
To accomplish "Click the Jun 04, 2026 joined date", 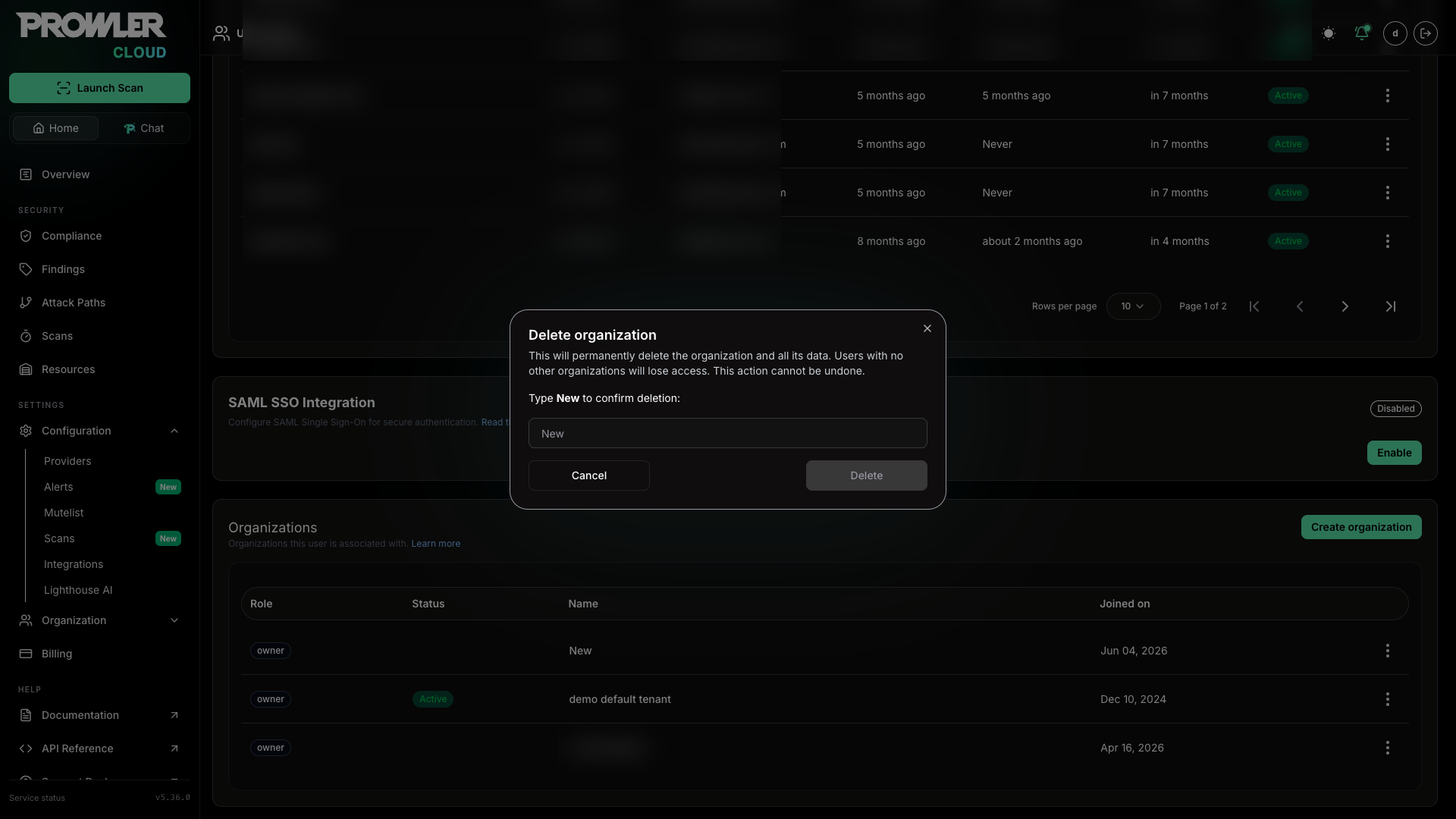I will click(1134, 651).
